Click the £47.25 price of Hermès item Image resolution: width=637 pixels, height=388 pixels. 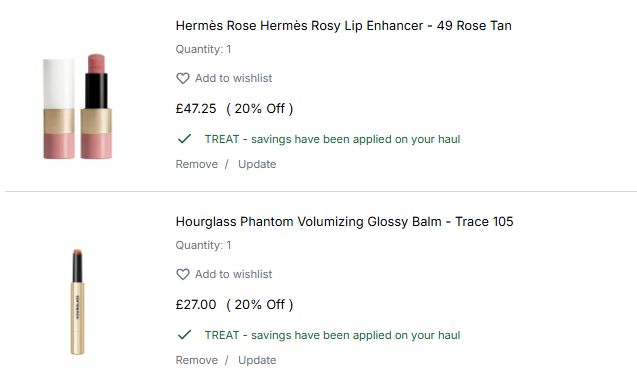(x=196, y=108)
